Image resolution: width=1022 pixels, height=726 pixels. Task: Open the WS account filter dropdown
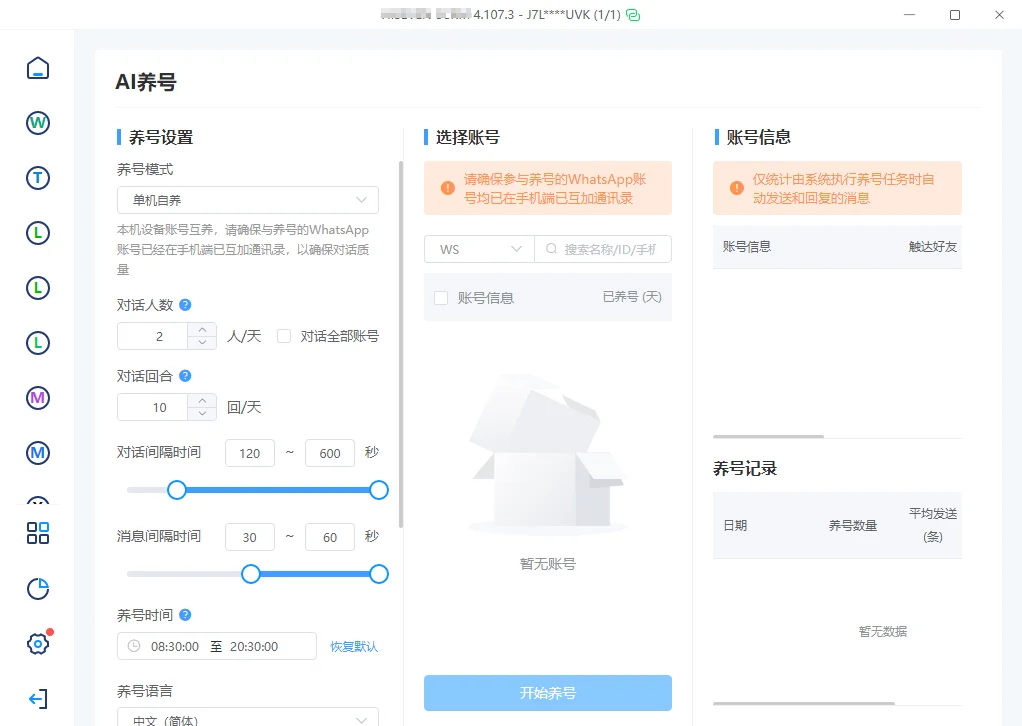pyautogui.click(x=478, y=248)
